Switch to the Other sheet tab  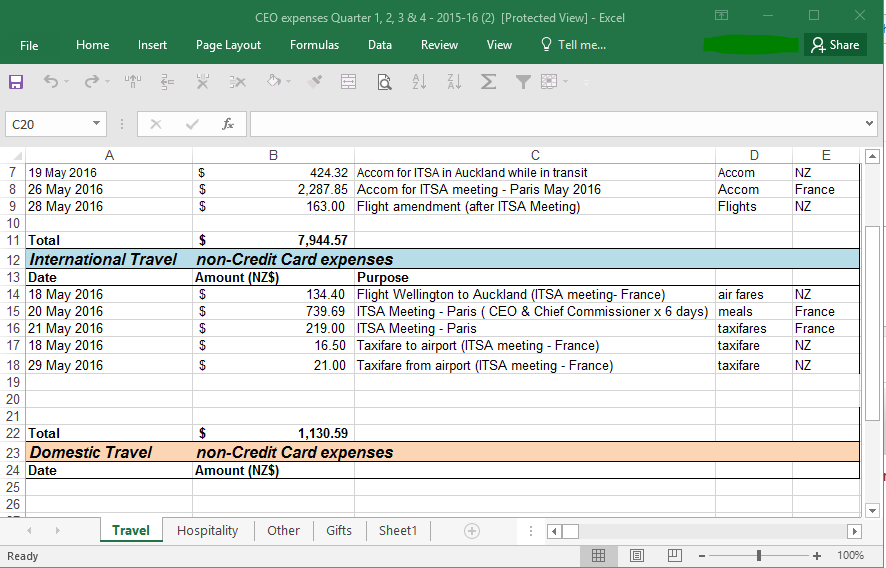(283, 531)
